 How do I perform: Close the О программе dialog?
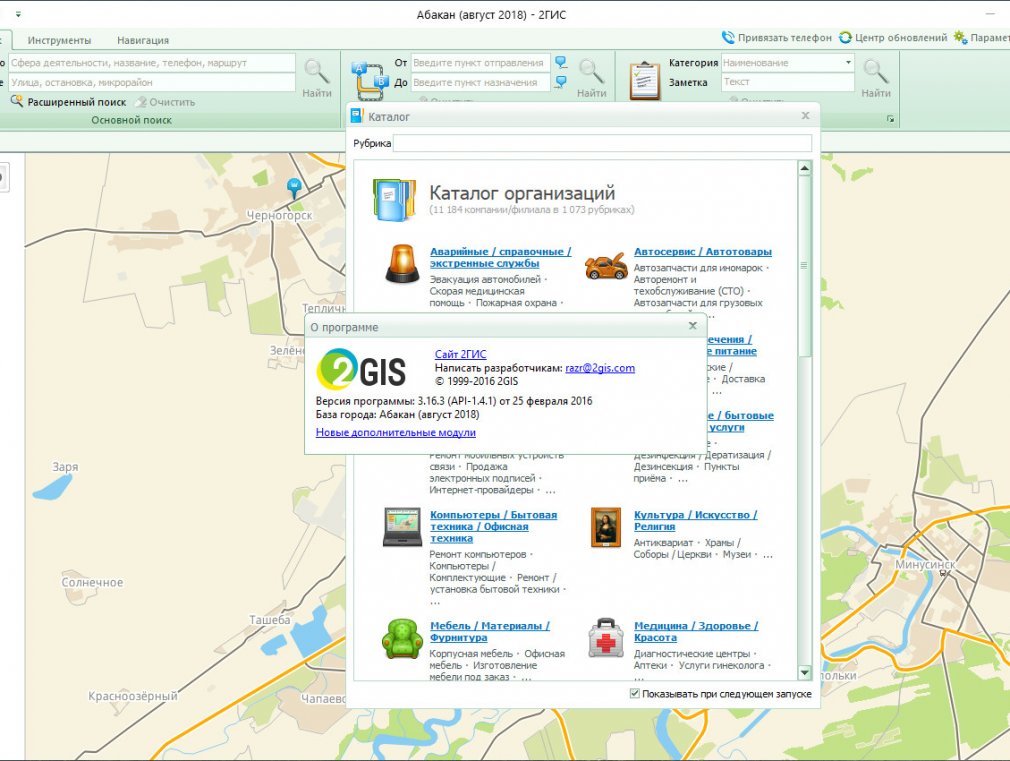692,325
